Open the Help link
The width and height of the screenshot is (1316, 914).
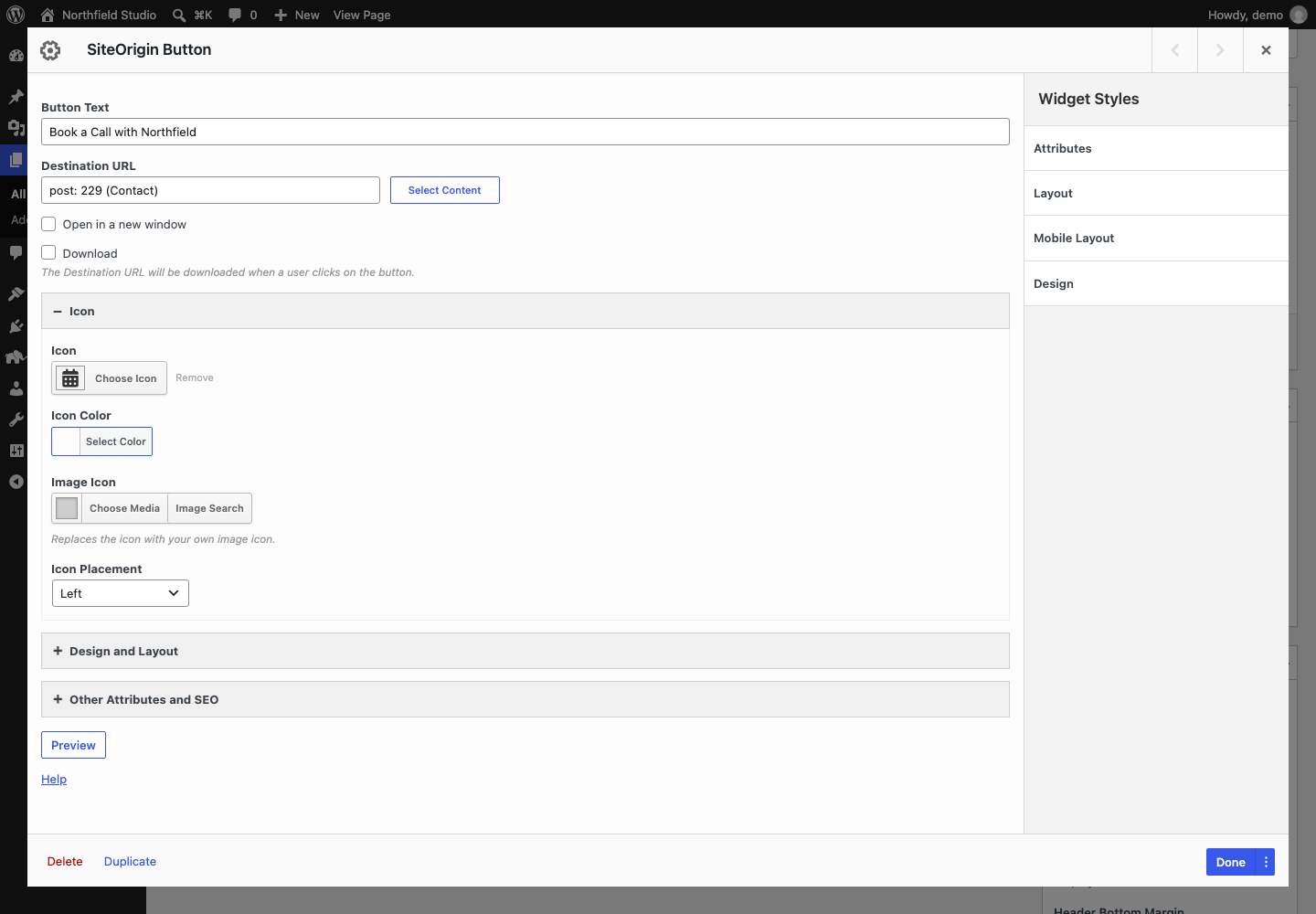tap(54, 779)
